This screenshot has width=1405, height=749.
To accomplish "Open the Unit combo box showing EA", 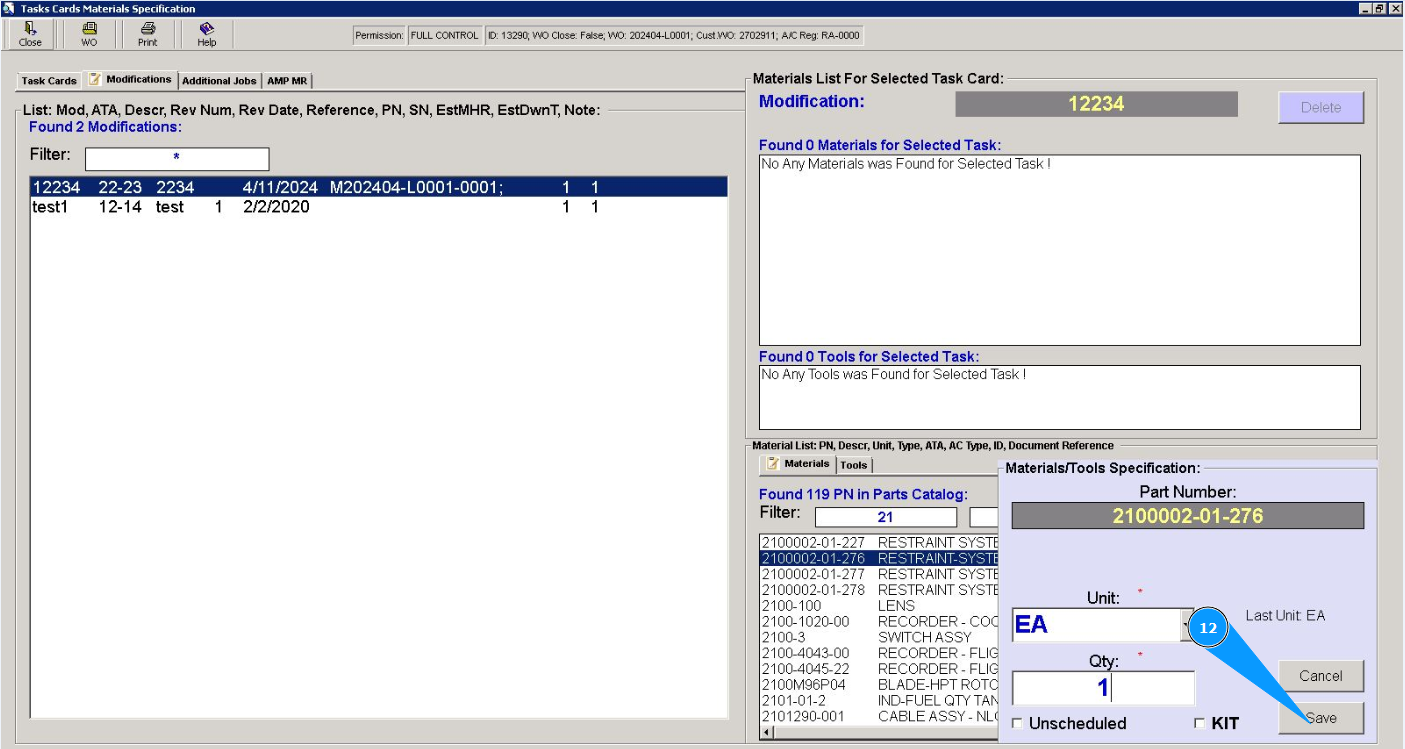I will pyautogui.click(x=1103, y=625).
